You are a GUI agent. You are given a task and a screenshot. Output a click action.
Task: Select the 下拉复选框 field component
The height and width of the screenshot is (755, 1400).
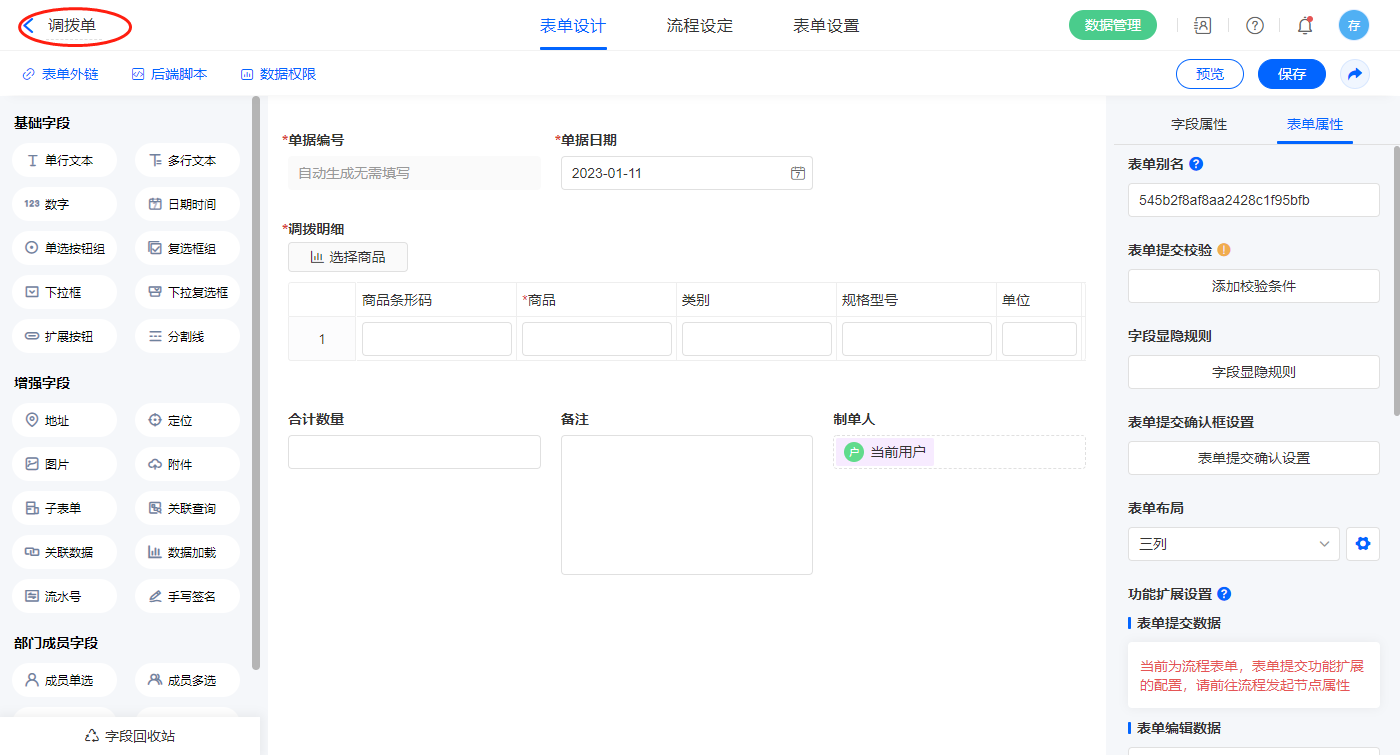187,292
